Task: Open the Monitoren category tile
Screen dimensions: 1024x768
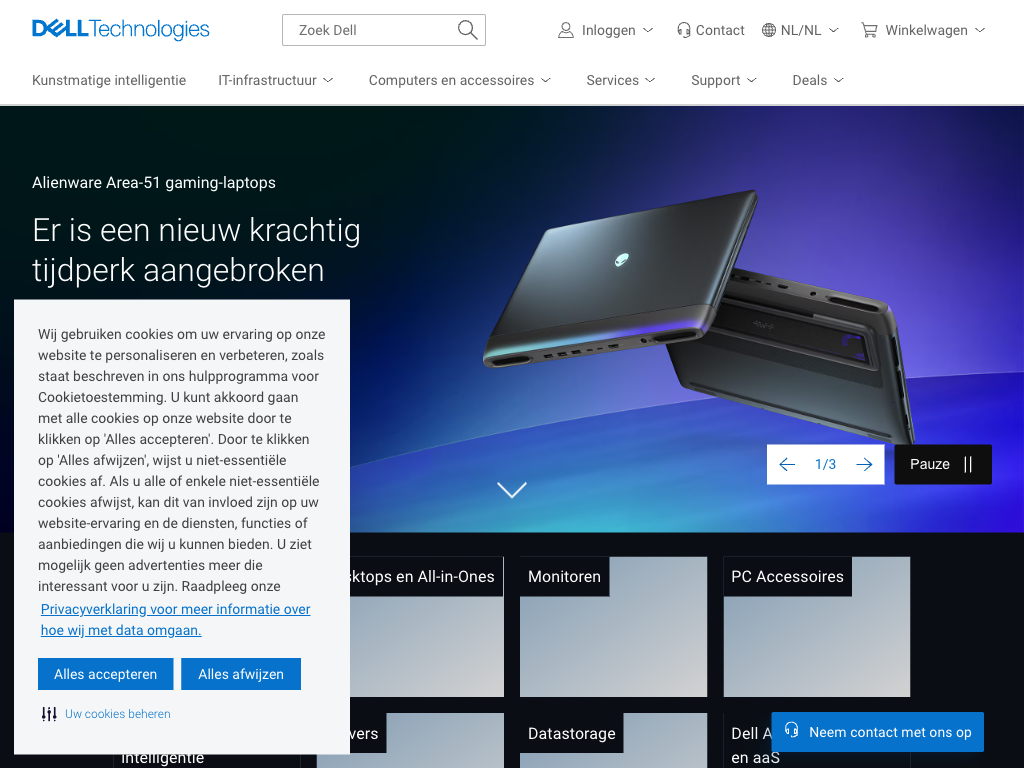Action: point(613,626)
